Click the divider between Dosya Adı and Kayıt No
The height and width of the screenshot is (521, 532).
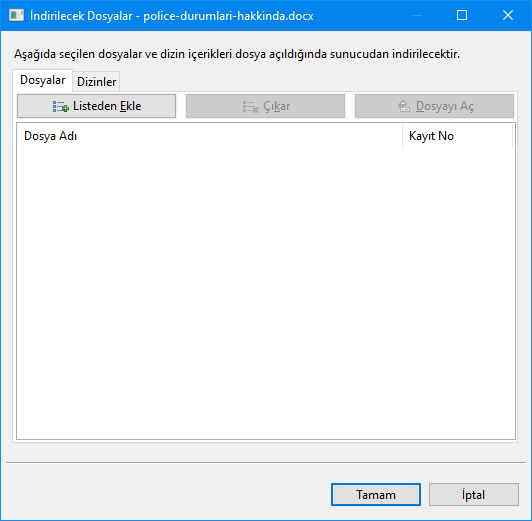[x=403, y=136]
